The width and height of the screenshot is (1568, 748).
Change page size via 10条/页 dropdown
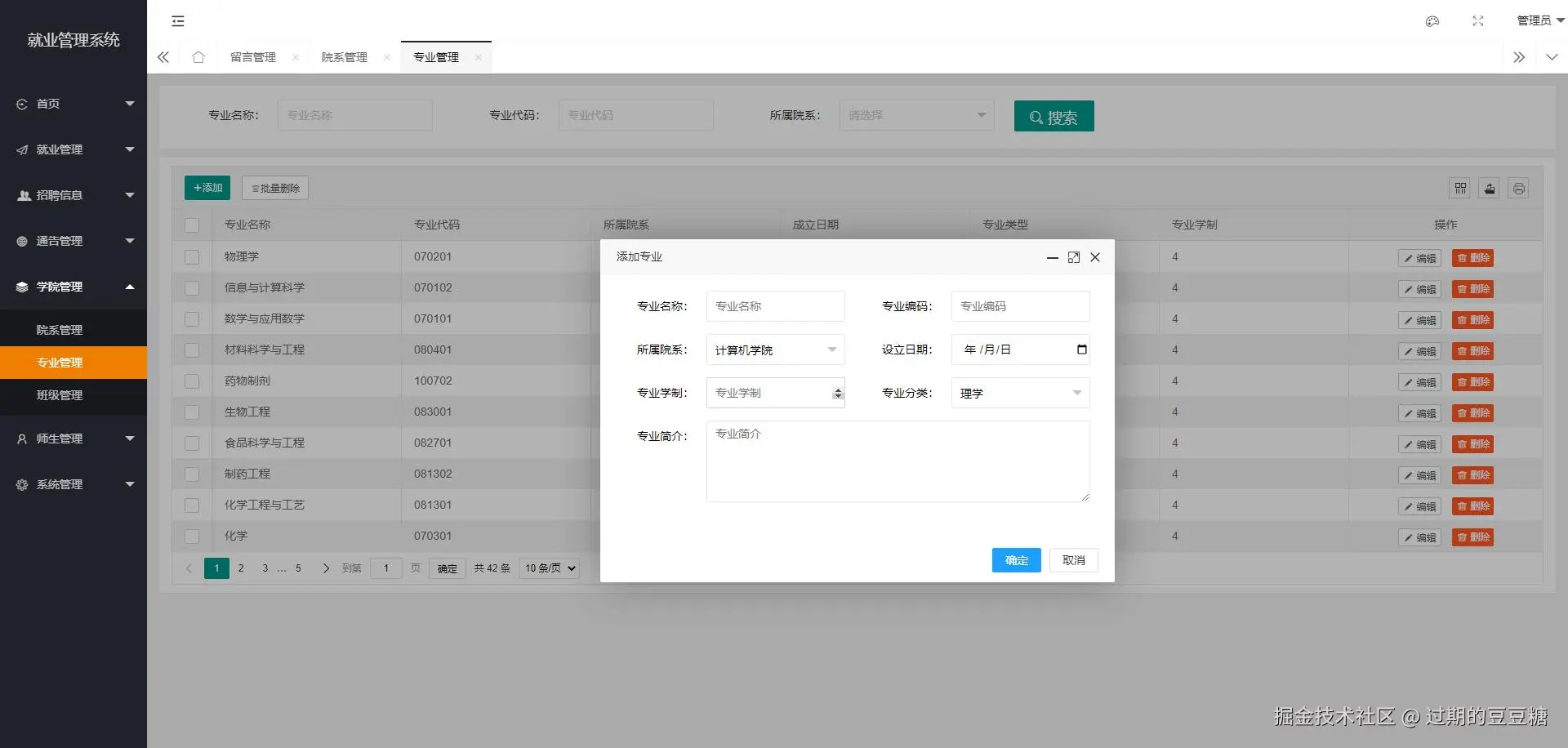(x=548, y=568)
